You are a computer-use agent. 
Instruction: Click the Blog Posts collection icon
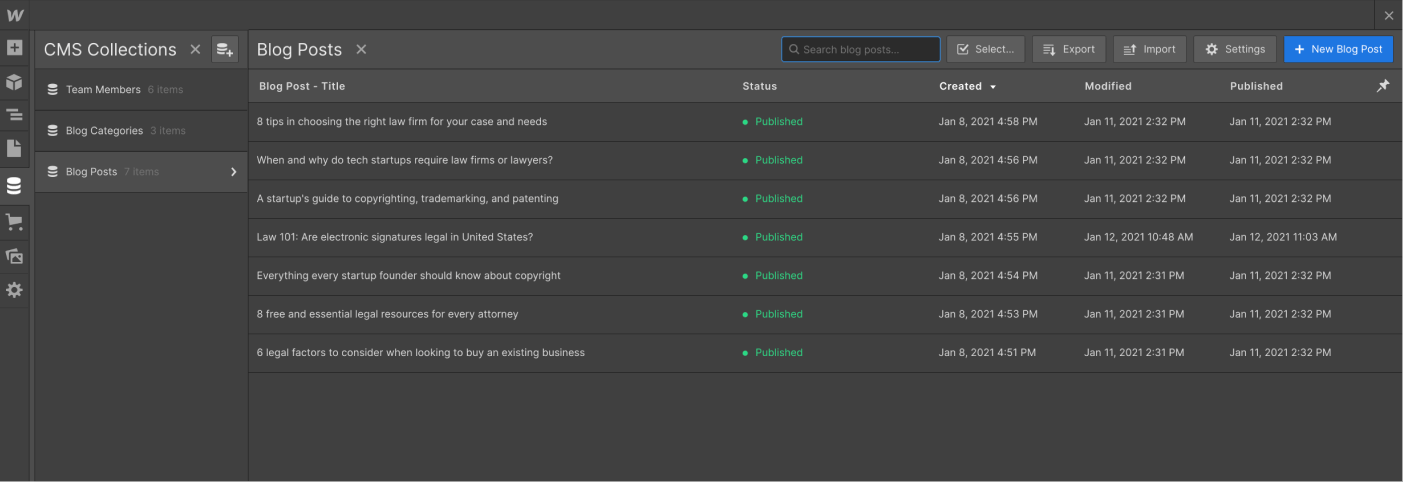tap(53, 172)
